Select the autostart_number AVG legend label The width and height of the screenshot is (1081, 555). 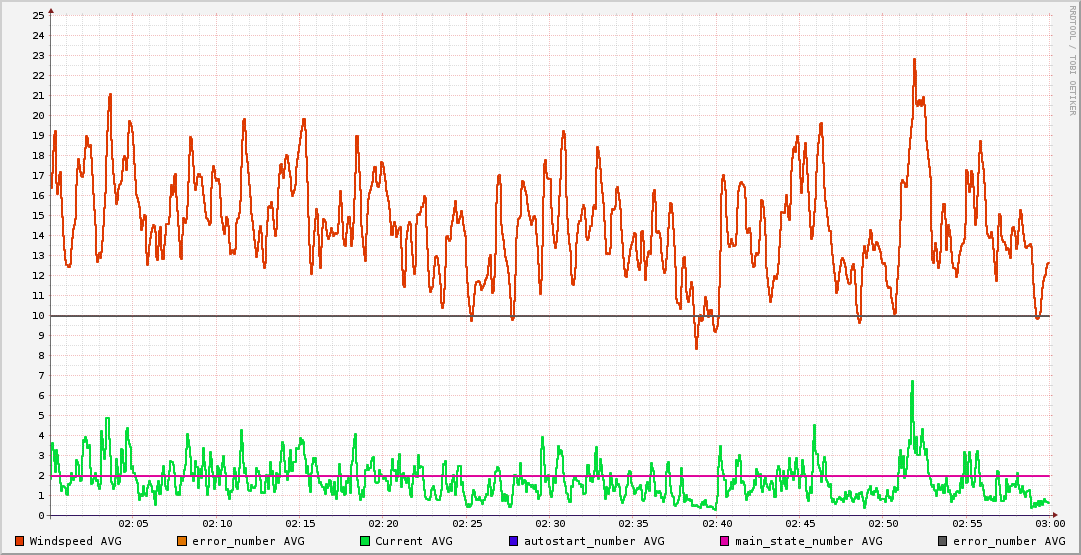coord(594,541)
